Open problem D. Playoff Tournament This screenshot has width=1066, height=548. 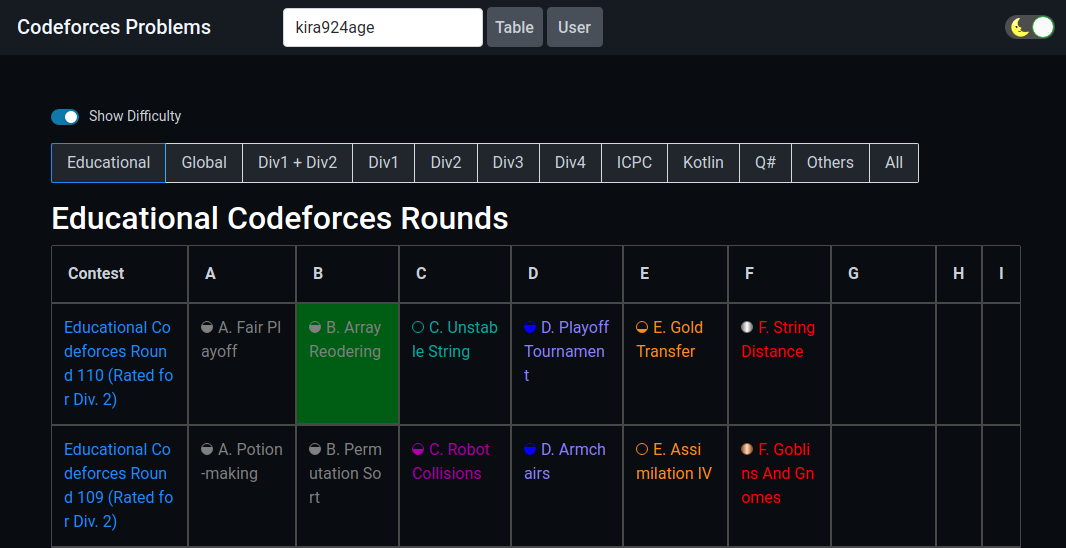pos(566,352)
